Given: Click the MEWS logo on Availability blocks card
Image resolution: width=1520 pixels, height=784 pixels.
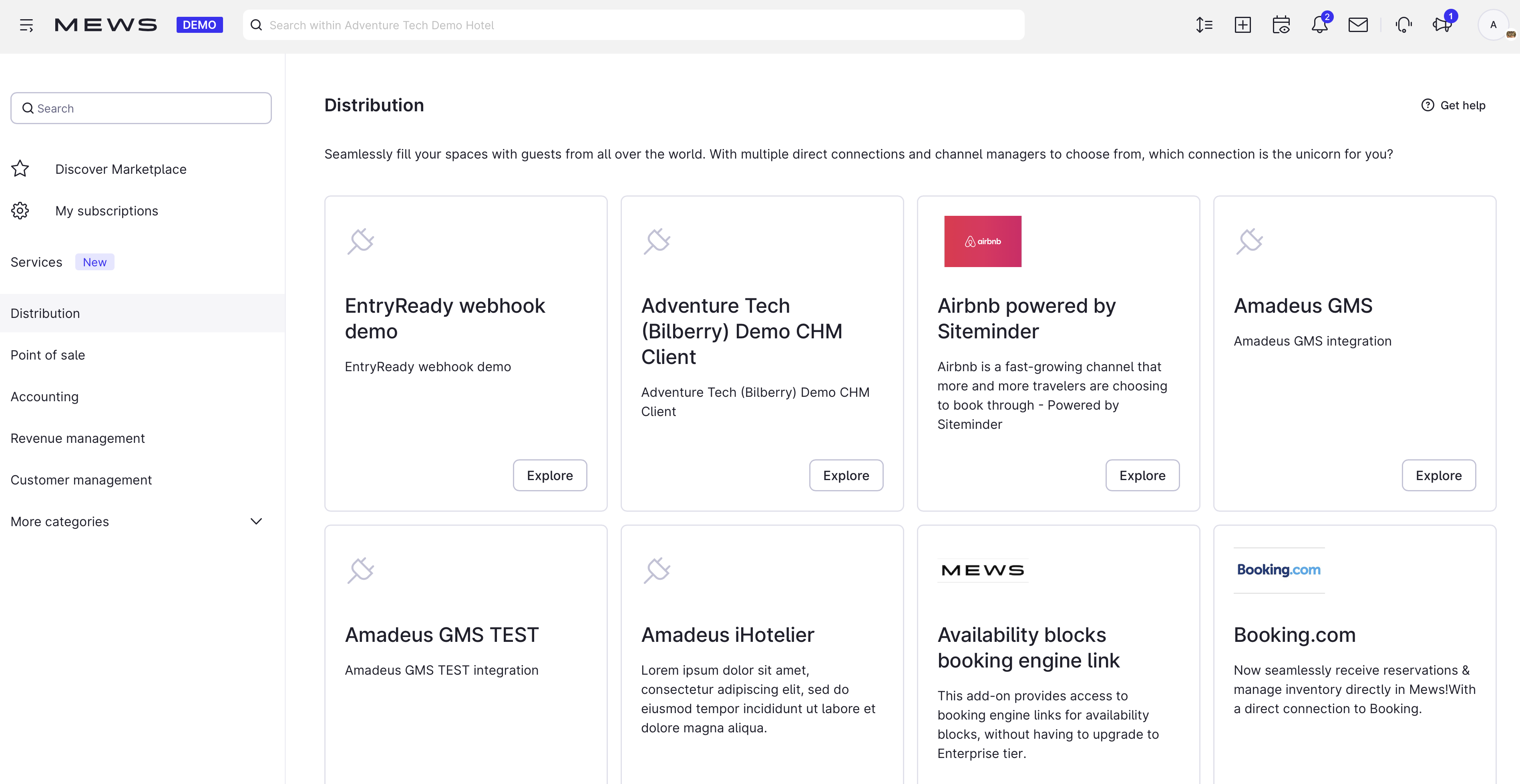Looking at the screenshot, I should [983, 570].
